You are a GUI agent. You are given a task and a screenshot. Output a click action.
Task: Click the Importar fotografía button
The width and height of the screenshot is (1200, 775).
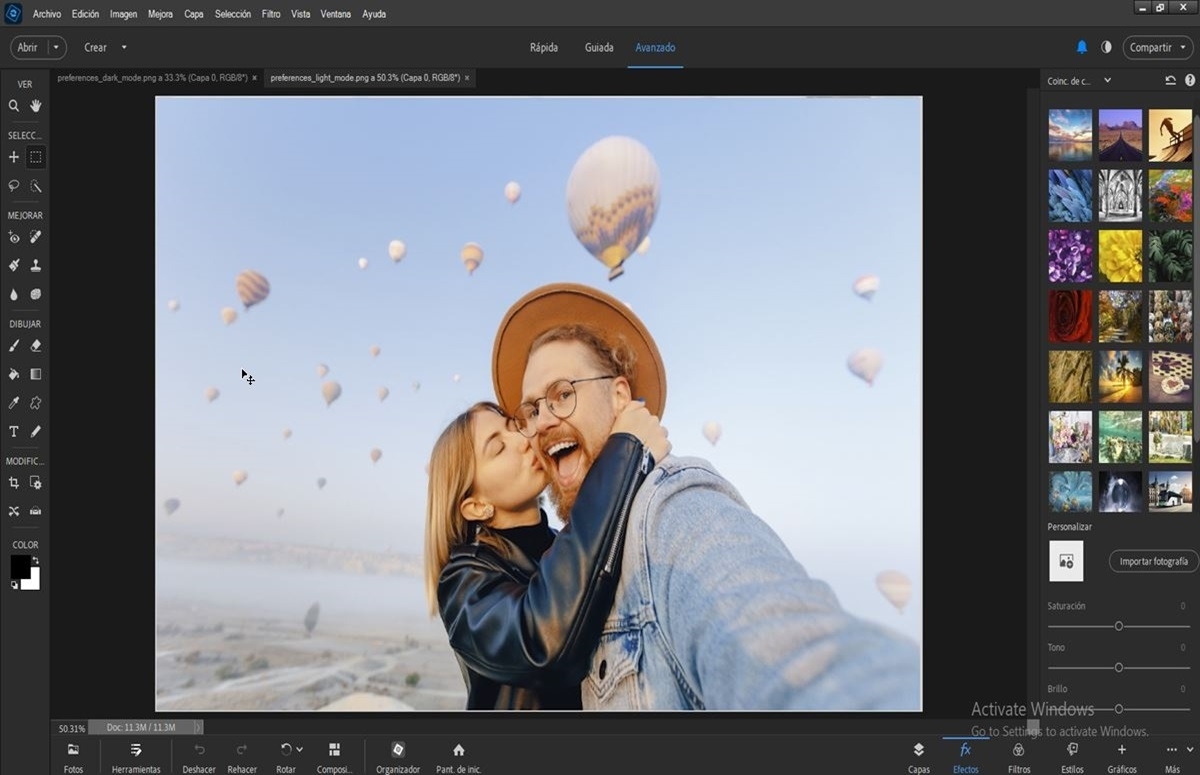coord(1153,562)
